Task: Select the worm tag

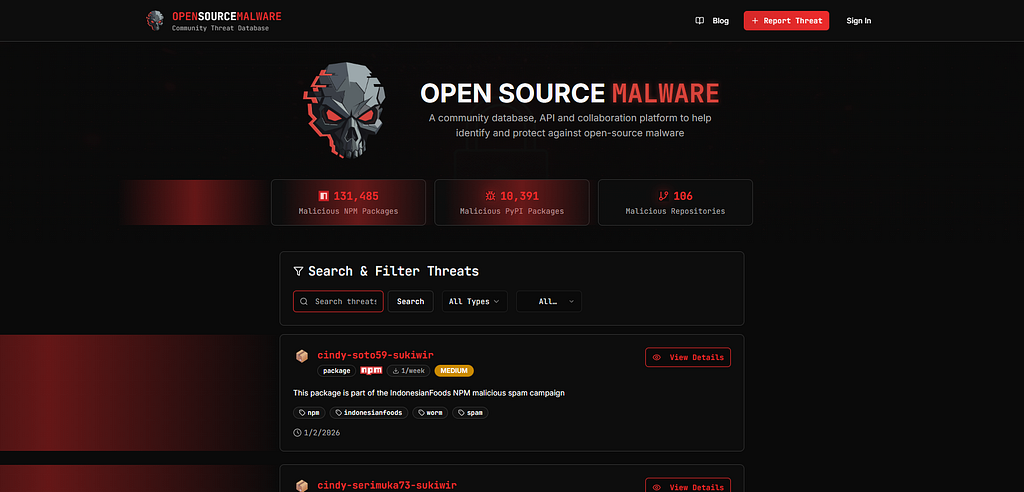Action: (430, 413)
